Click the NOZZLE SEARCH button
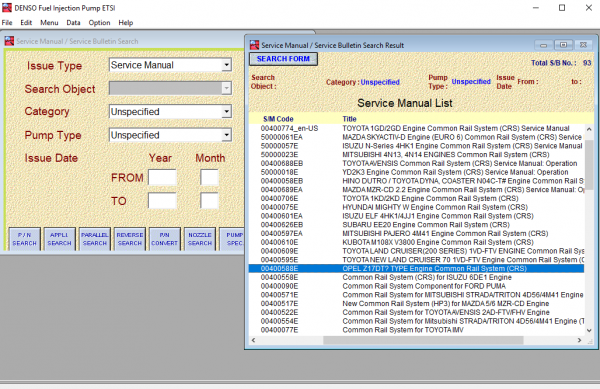Viewport: 600px width, 389px height. [200, 239]
